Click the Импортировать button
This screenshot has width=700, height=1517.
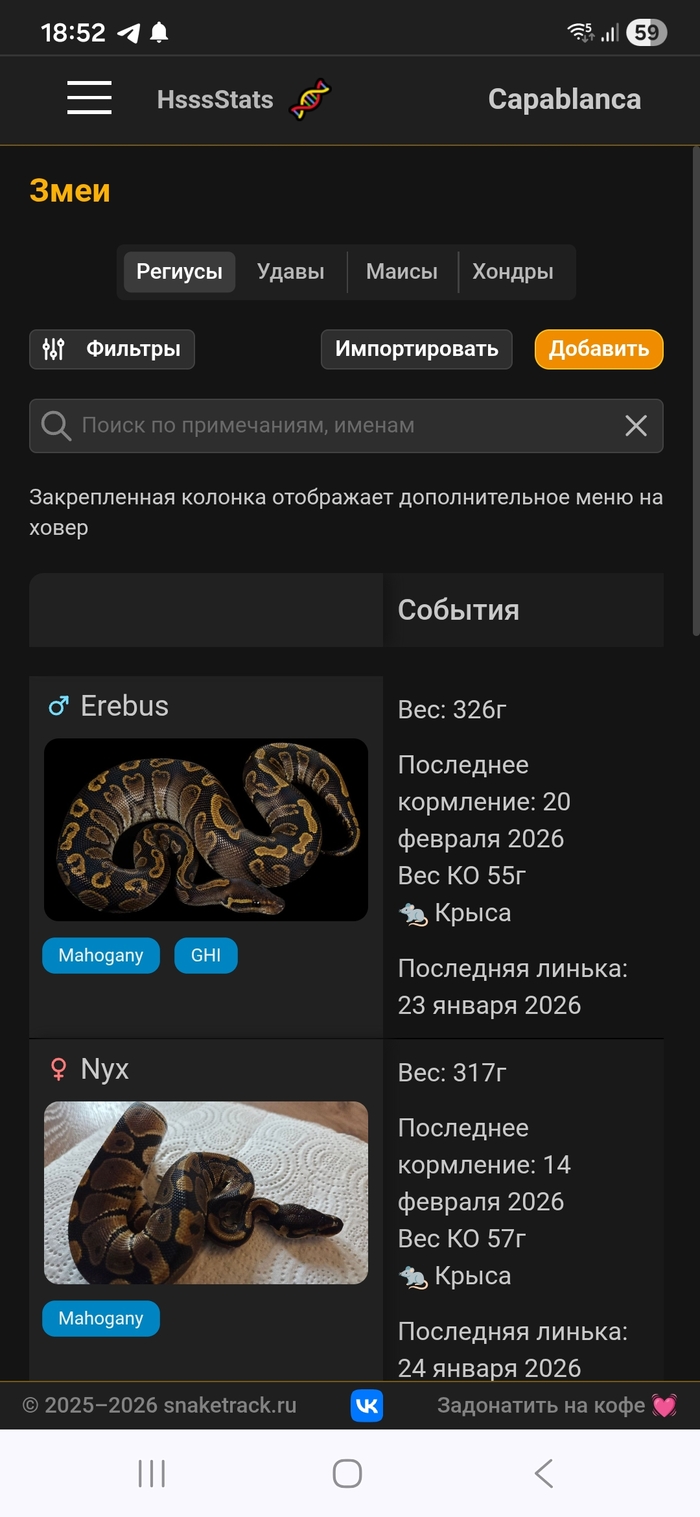coord(416,349)
